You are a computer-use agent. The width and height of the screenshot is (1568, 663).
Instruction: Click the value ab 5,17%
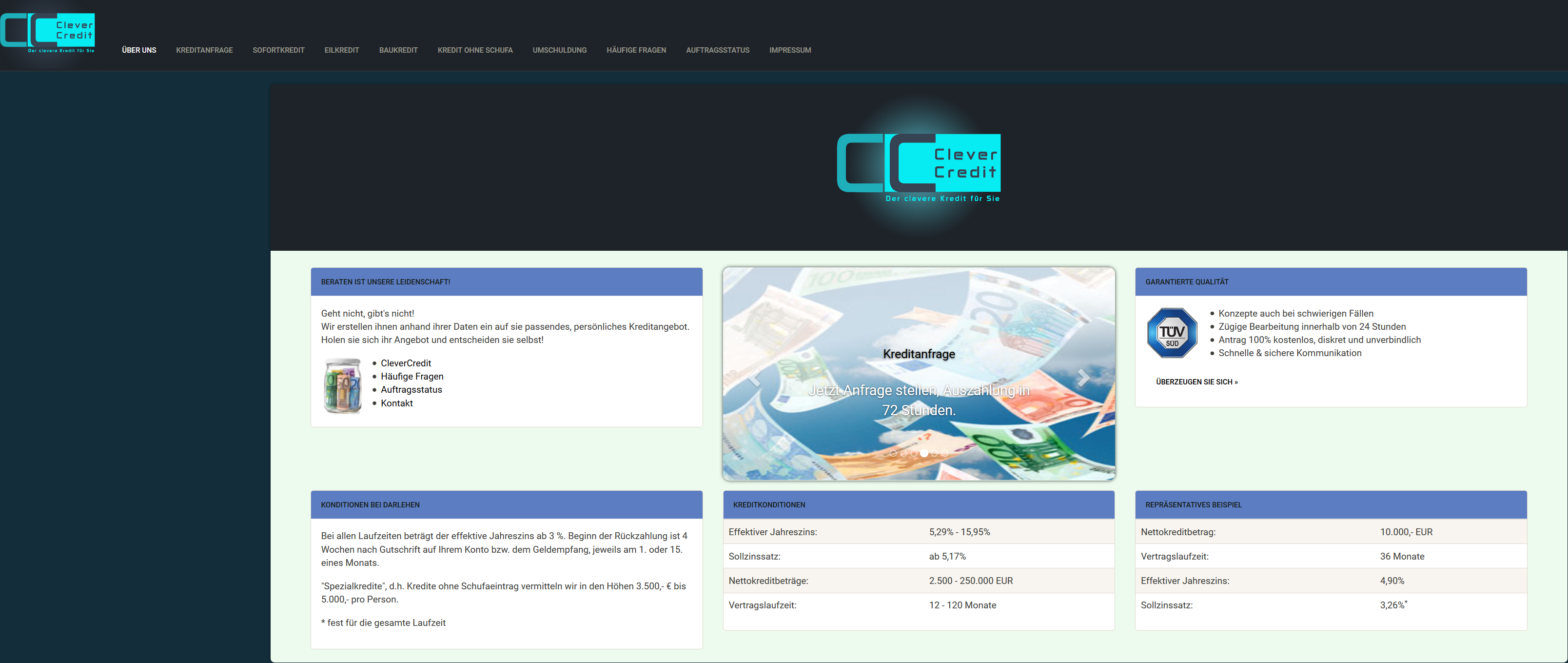pos(947,556)
